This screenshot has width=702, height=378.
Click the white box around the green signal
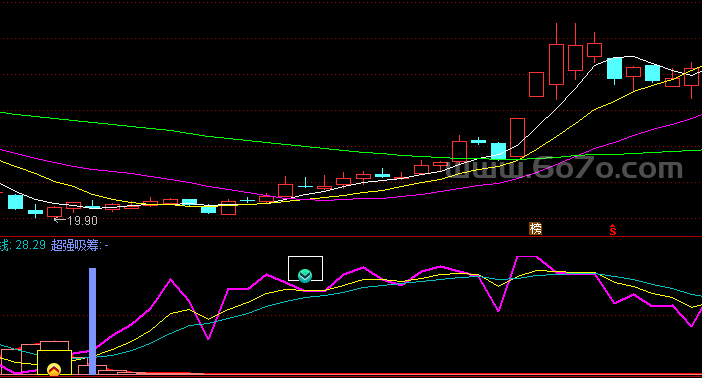(x=305, y=269)
